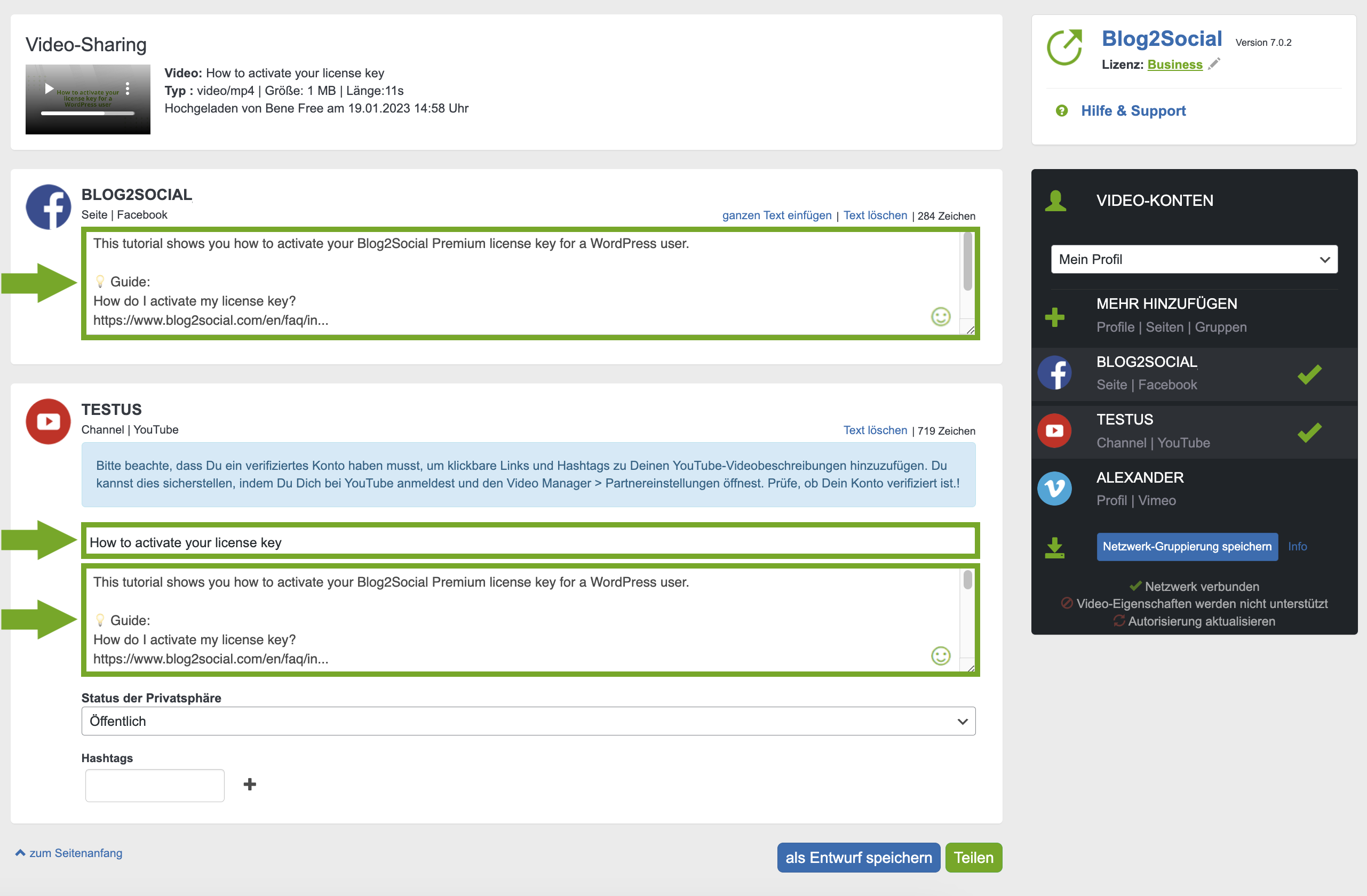Open the Business license link

point(1174,65)
